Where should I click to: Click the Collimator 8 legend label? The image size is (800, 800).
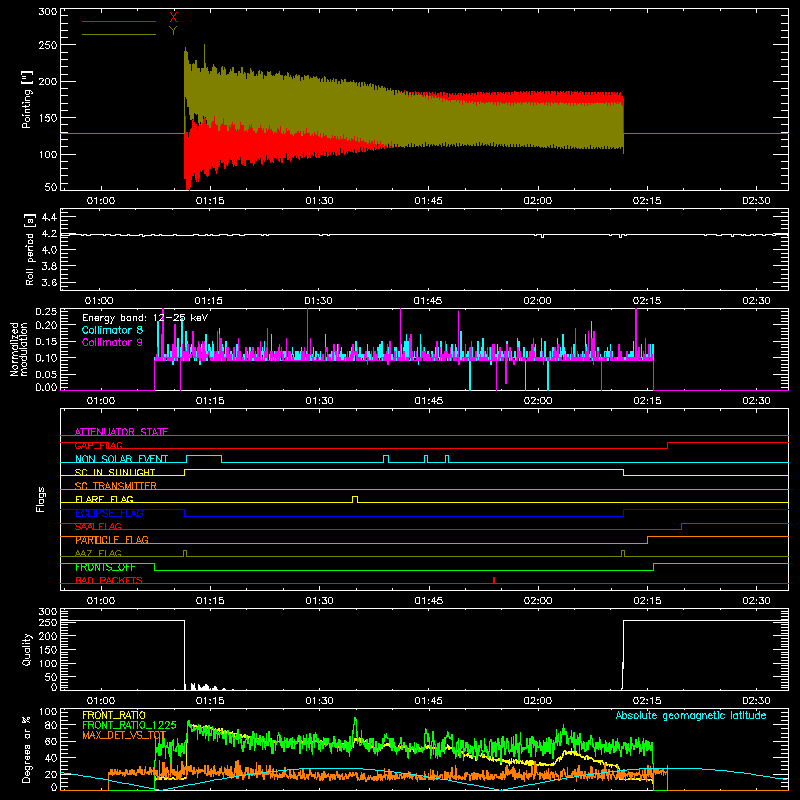coord(112,330)
